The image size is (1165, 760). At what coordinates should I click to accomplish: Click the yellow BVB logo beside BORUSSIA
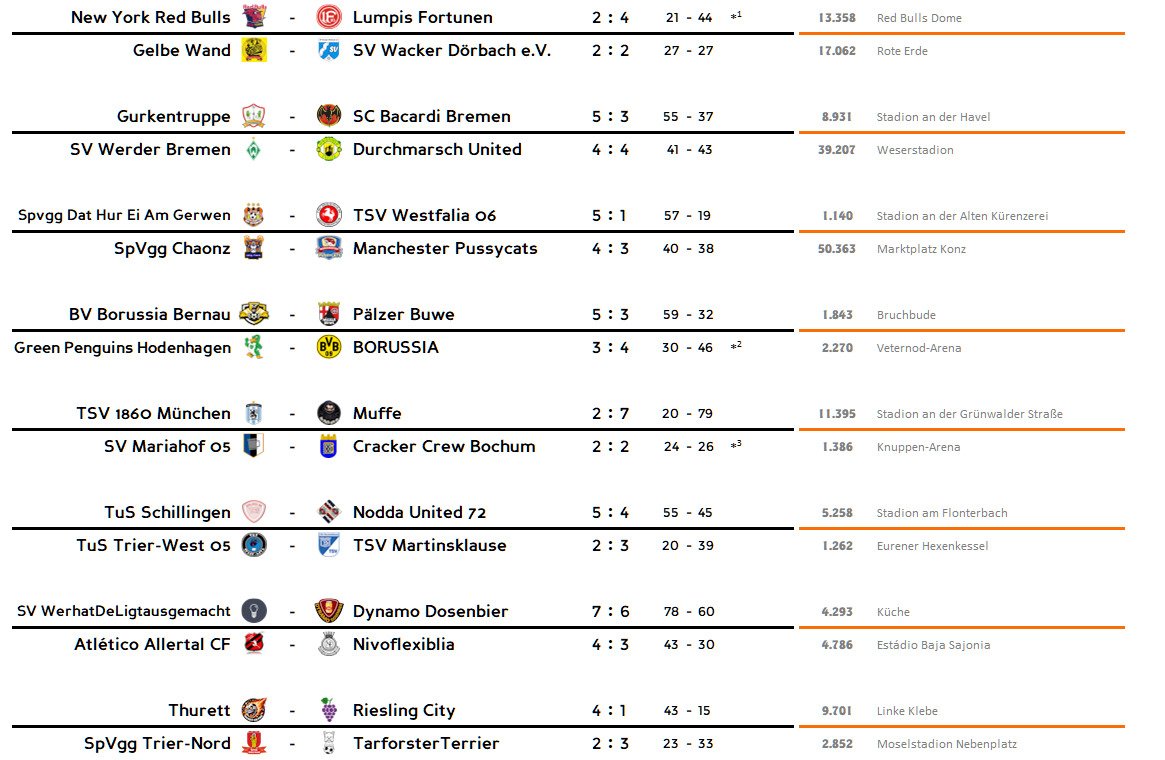coord(329,348)
